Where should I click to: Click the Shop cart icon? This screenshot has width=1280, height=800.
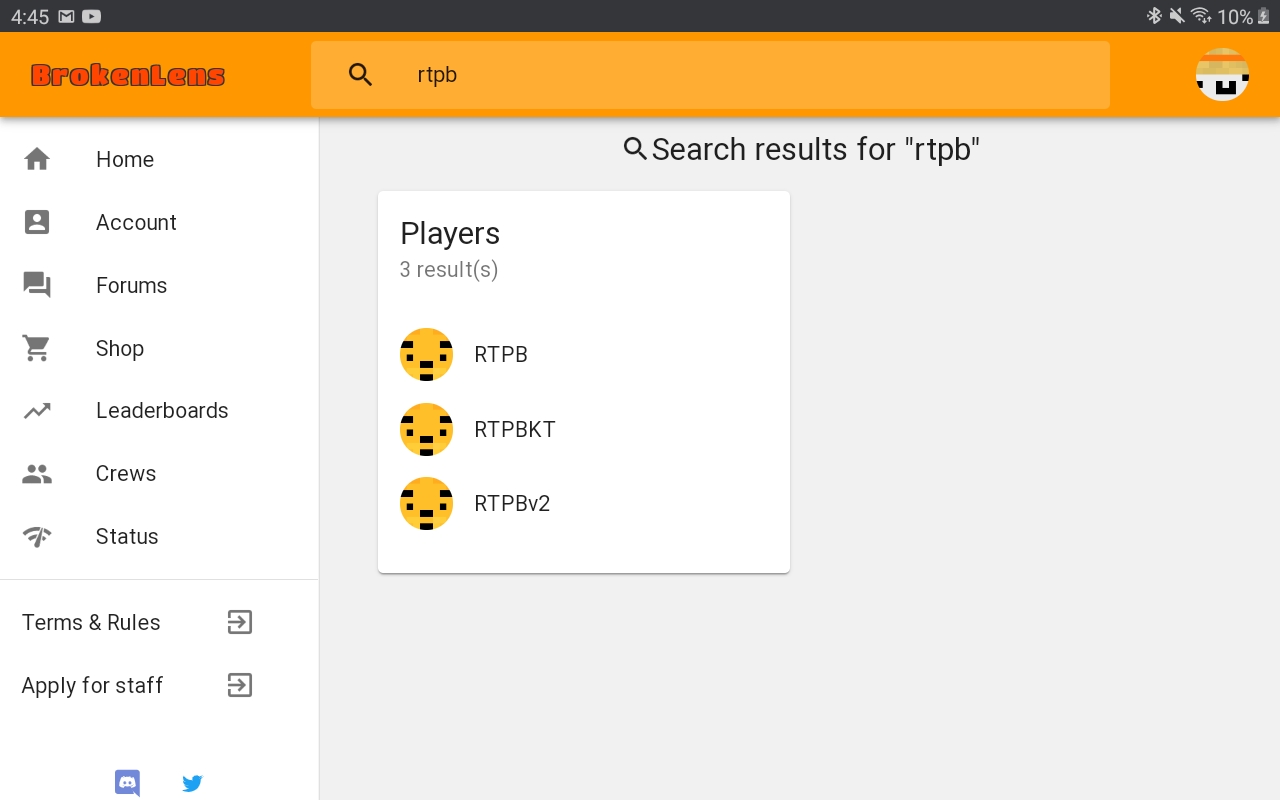[x=37, y=348]
